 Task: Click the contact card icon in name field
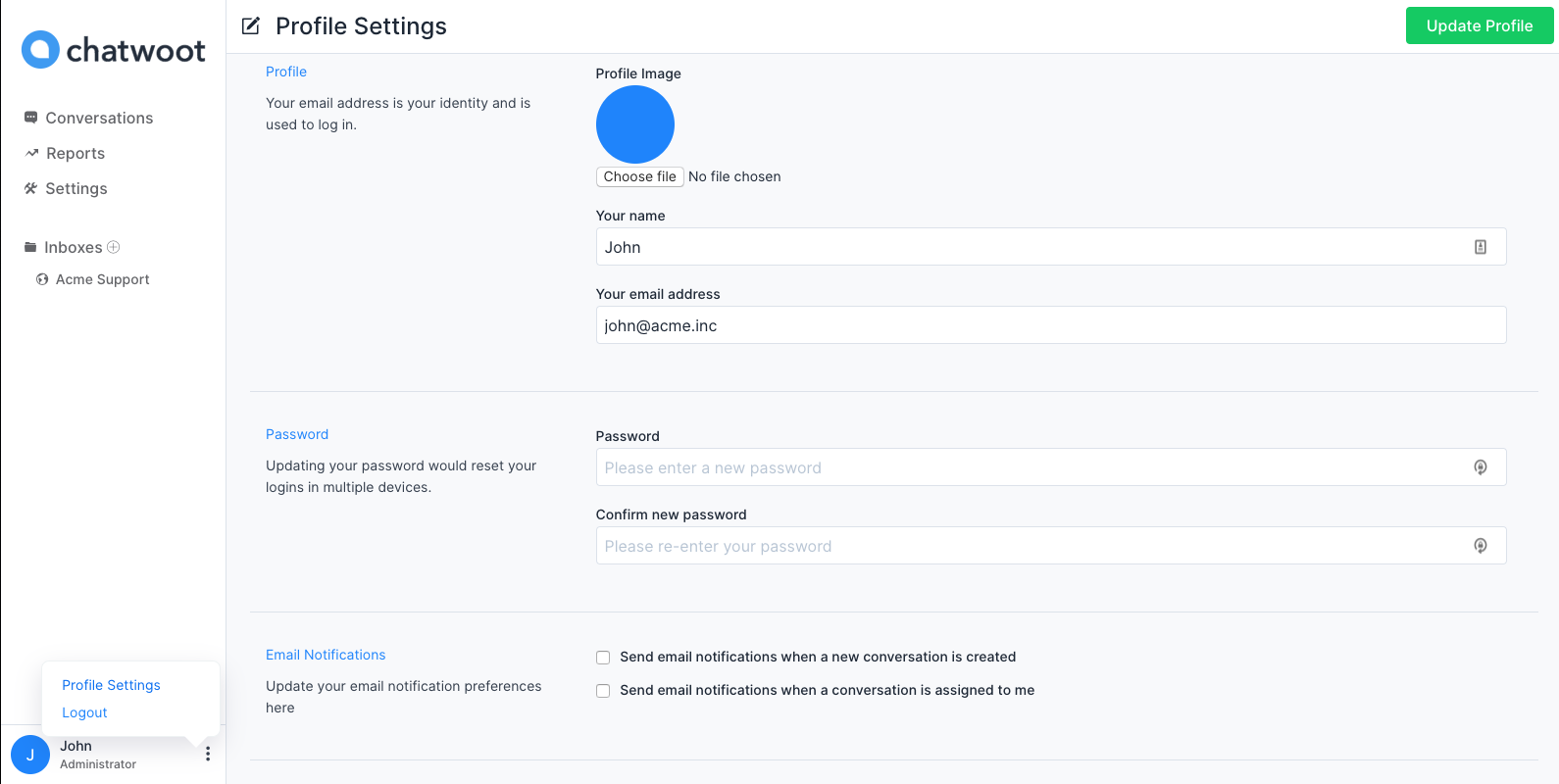click(x=1481, y=247)
